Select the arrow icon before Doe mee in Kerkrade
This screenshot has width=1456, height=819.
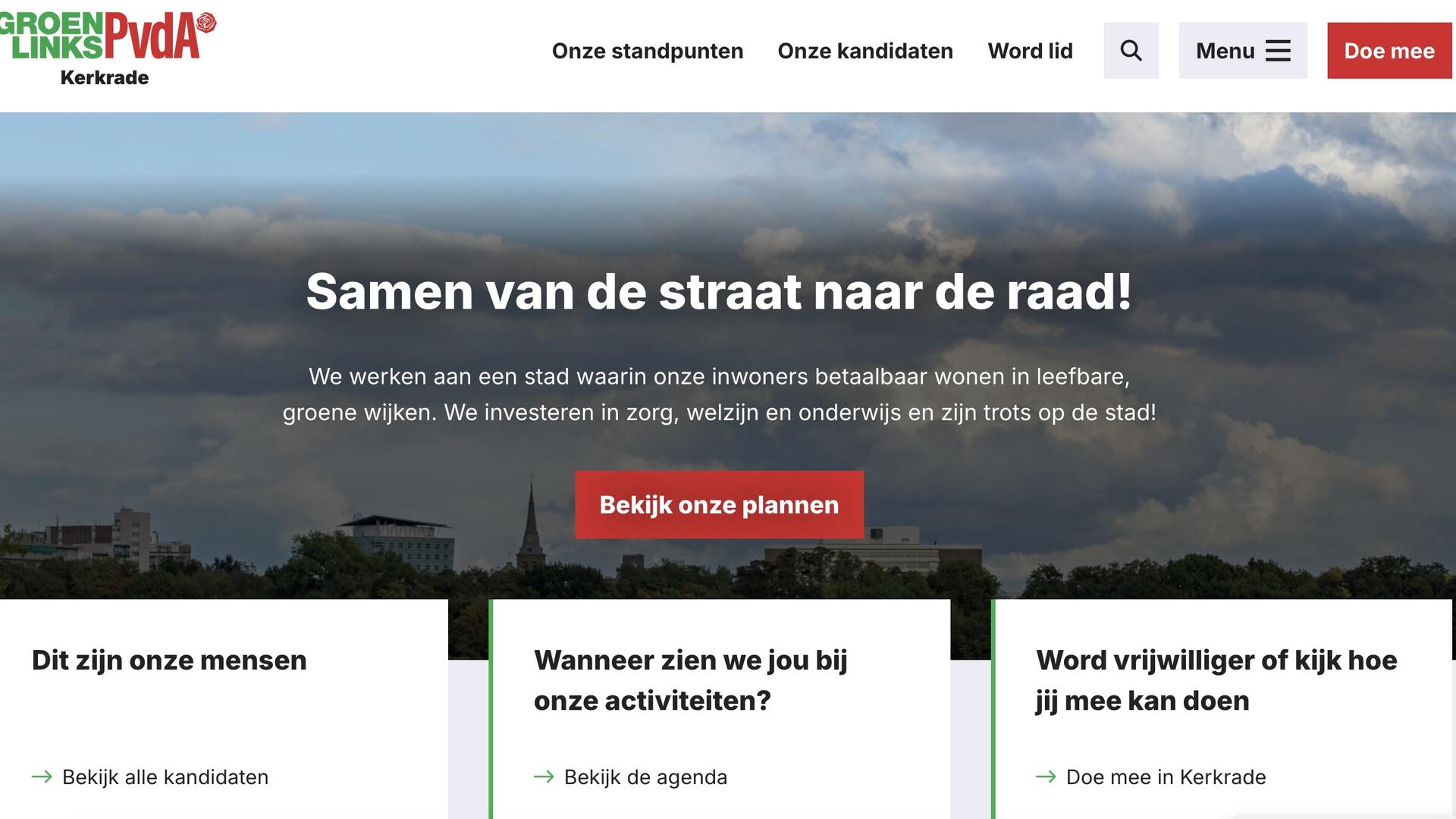1046,777
